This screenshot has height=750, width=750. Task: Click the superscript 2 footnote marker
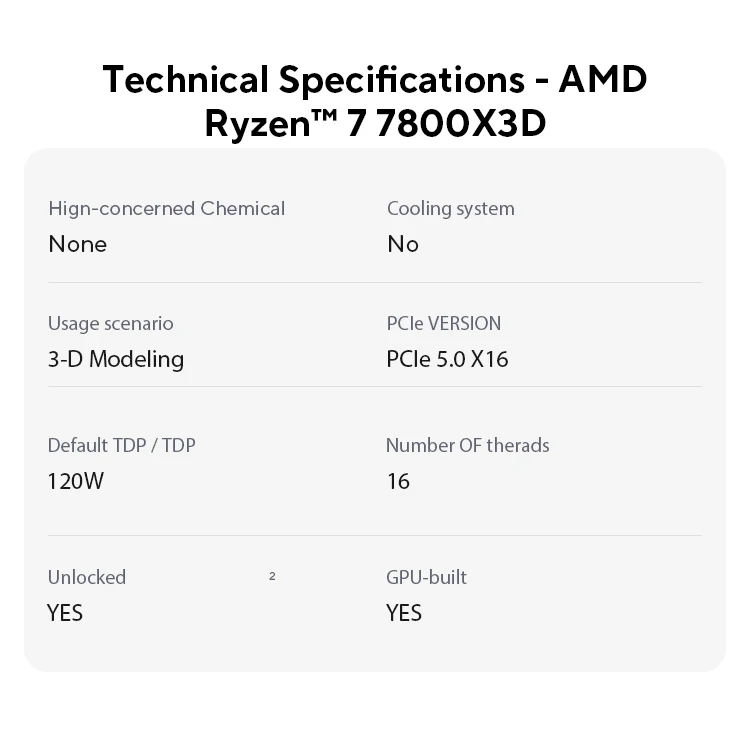click(x=272, y=576)
